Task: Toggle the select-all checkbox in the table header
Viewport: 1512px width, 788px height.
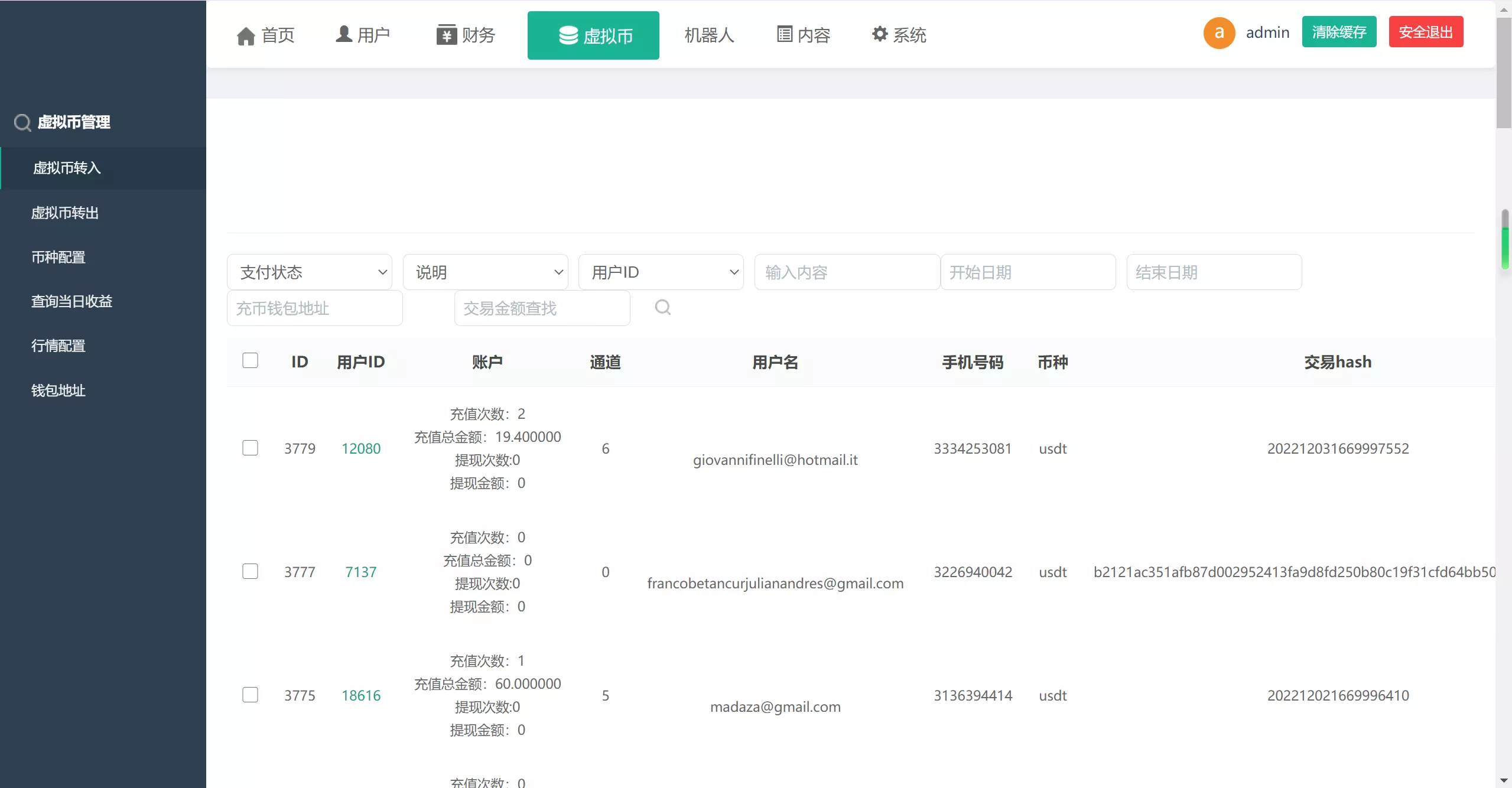Action: [x=251, y=360]
